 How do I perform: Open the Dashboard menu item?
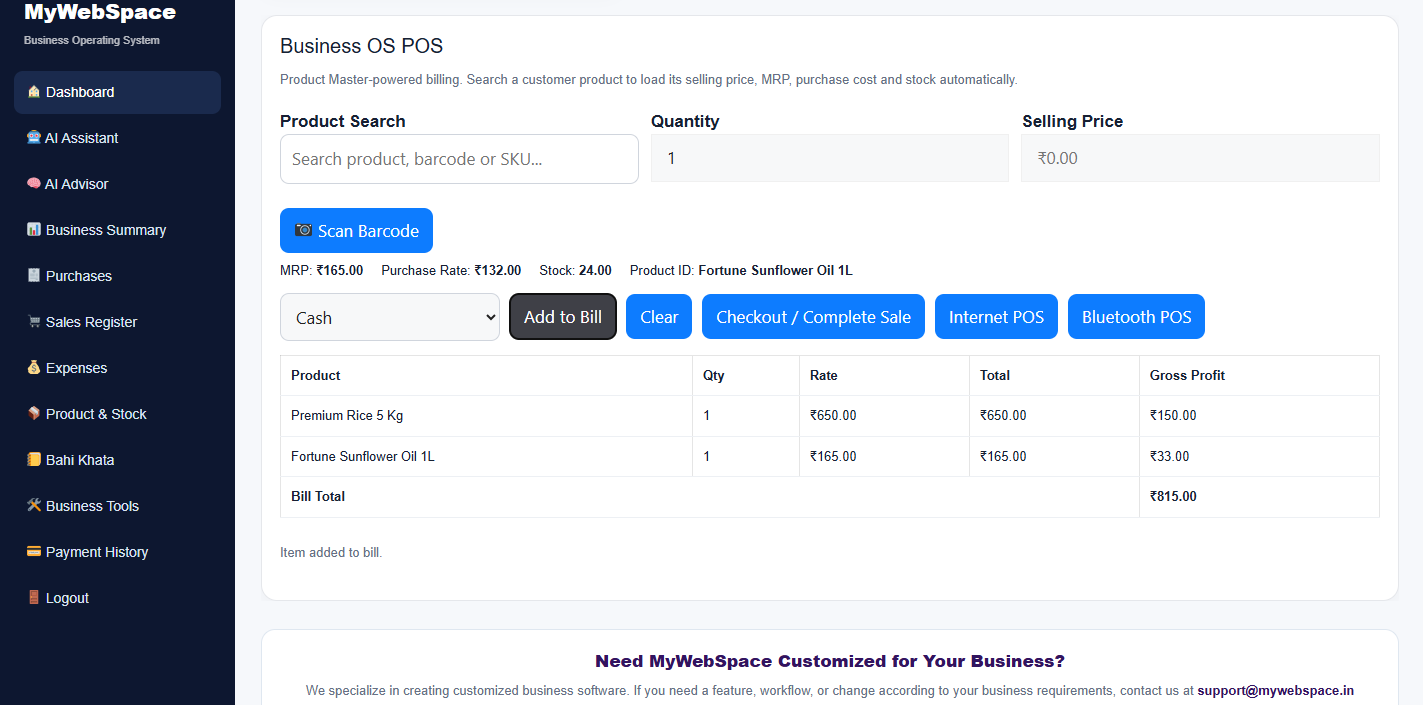click(117, 92)
